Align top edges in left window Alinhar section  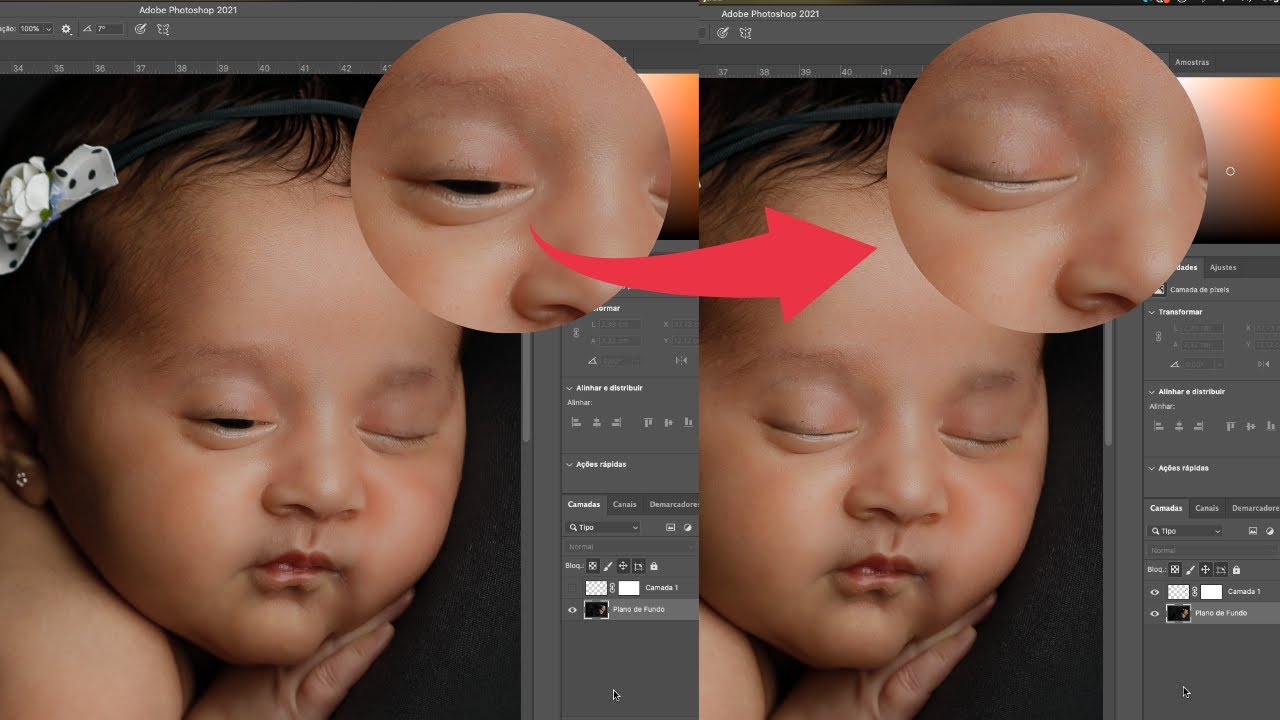point(648,422)
